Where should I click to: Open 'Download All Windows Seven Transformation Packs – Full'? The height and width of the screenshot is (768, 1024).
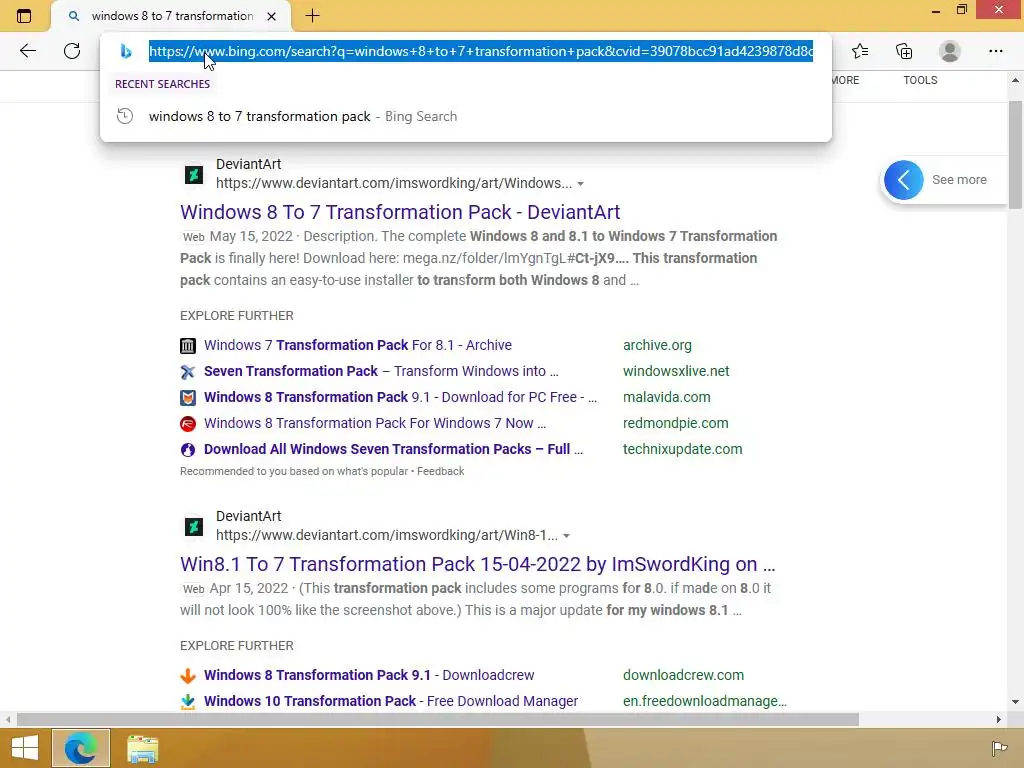[393, 449]
